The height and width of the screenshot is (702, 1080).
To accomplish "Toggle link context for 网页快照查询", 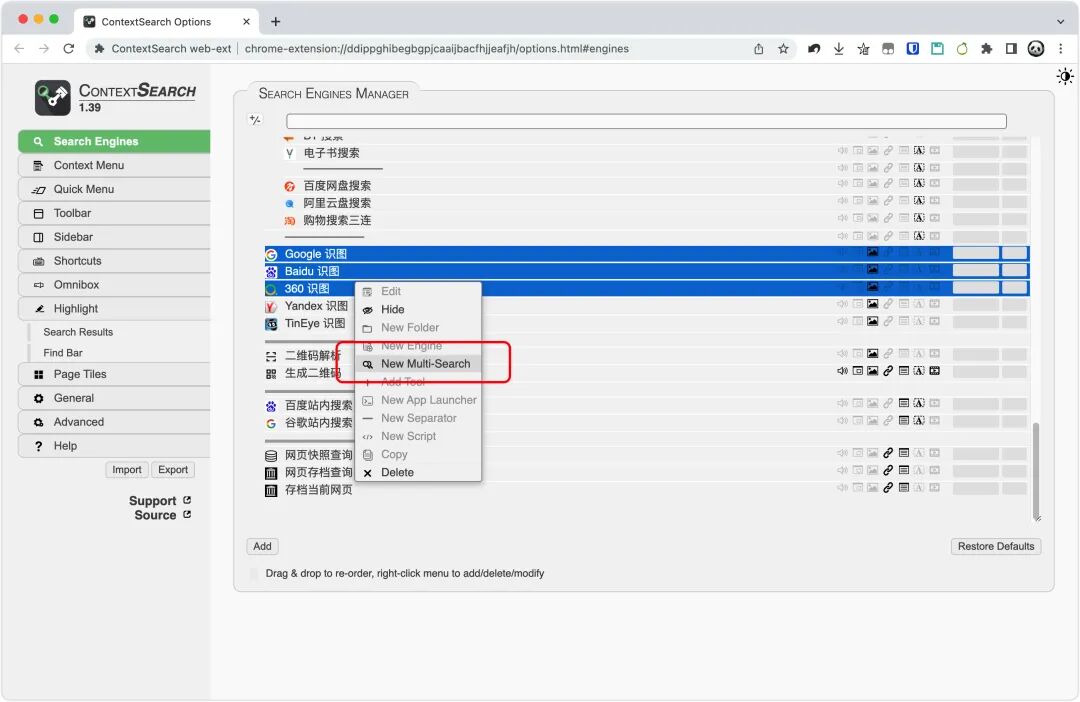I will click(888, 453).
